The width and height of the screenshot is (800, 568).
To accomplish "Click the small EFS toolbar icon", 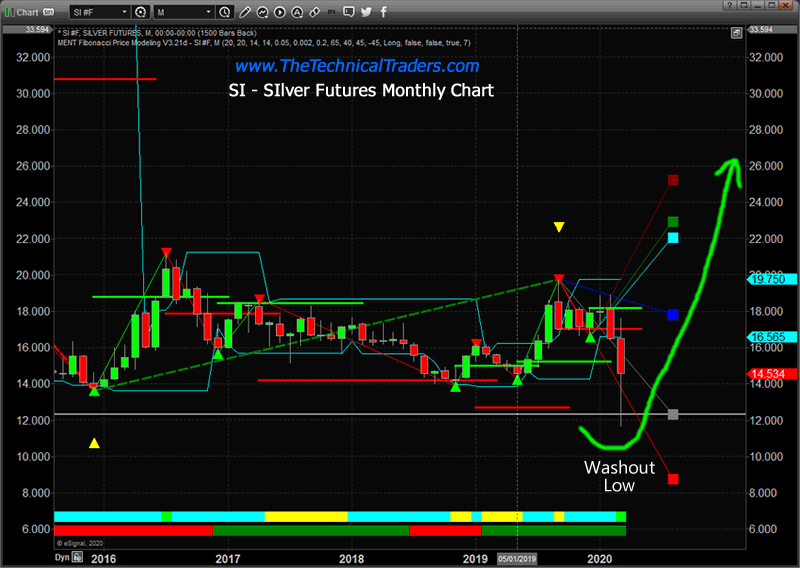I will point(332,12).
